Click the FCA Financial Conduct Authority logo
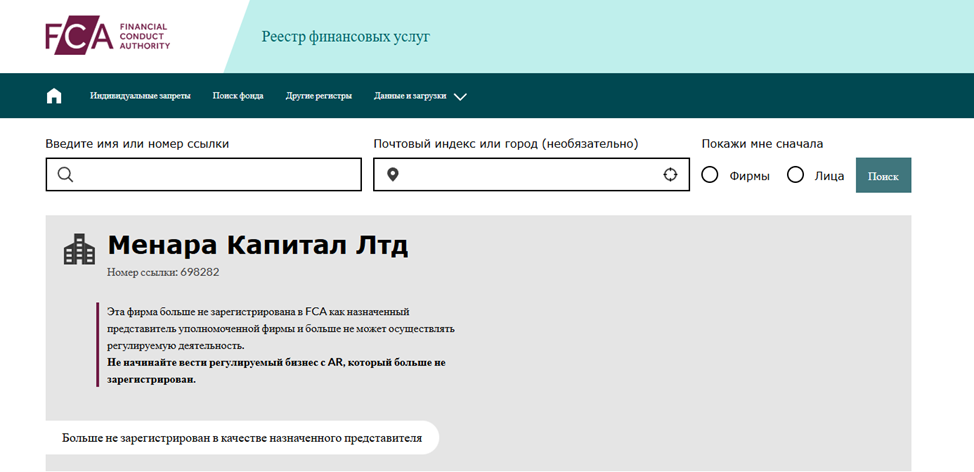 pyautogui.click(x=107, y=35)
